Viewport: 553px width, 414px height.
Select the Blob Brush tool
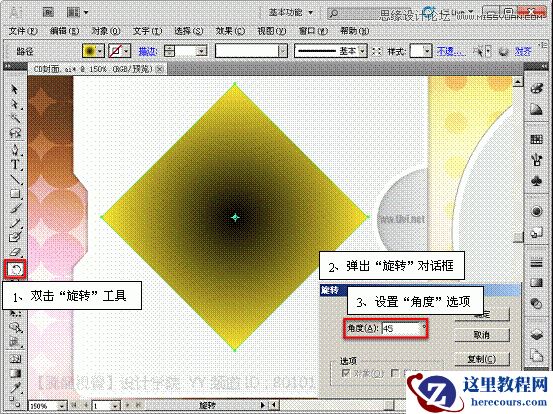pos(15,237)
